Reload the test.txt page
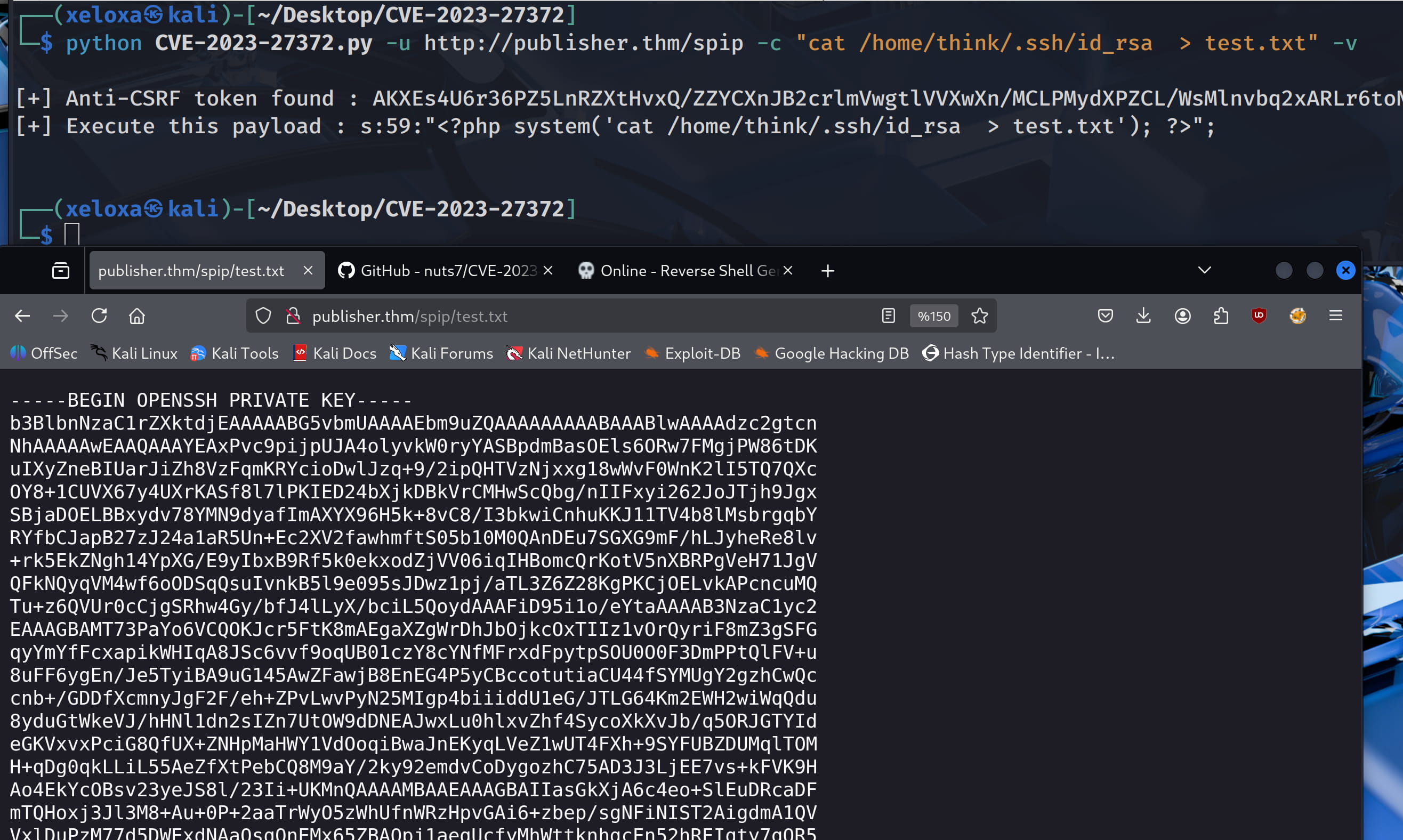Viewport: 1403px width, 840px height. coord(99,316)
